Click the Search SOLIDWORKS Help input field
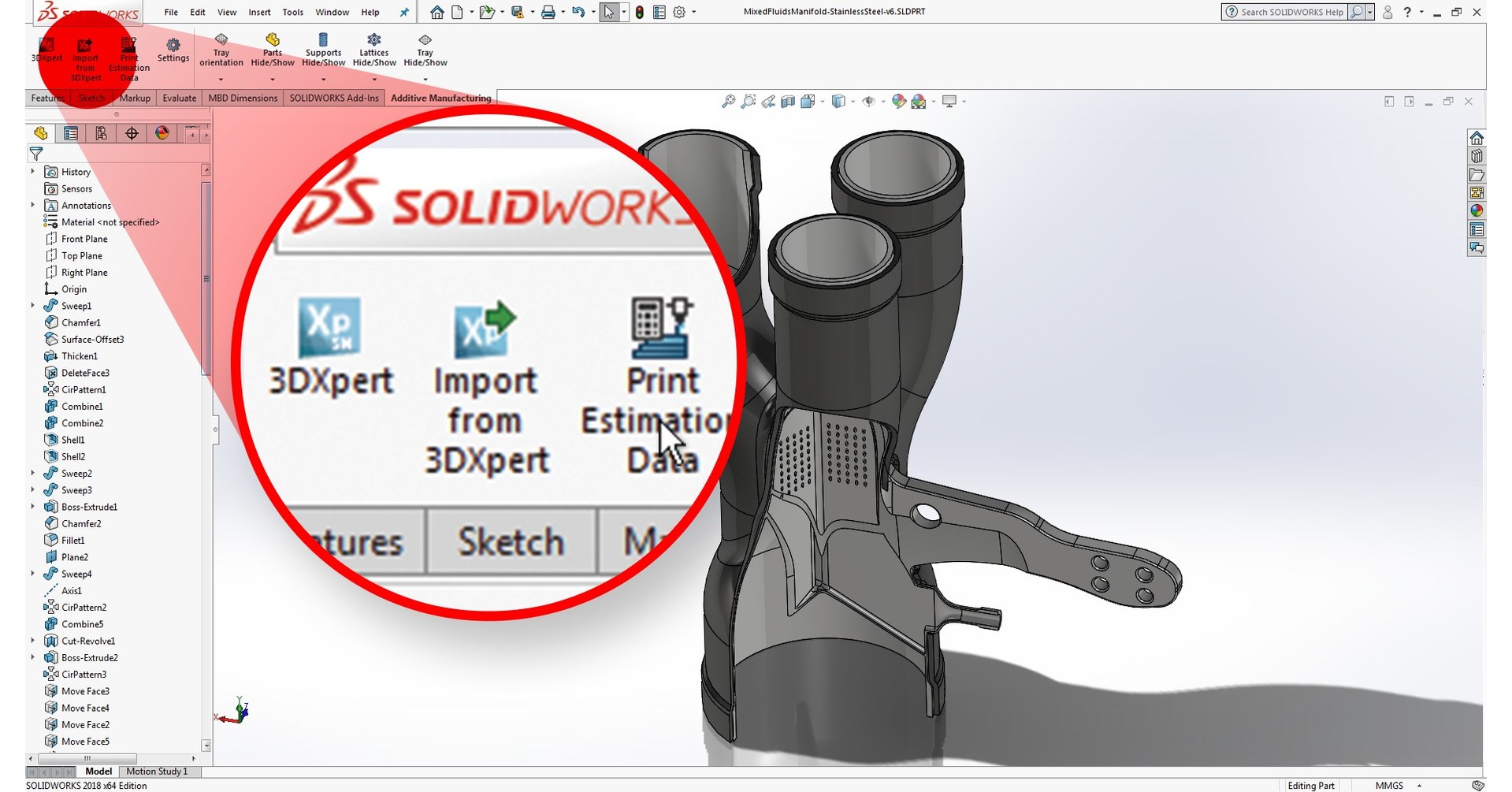Viewport: 1512px width, 792px height. tap(1292, 12)
